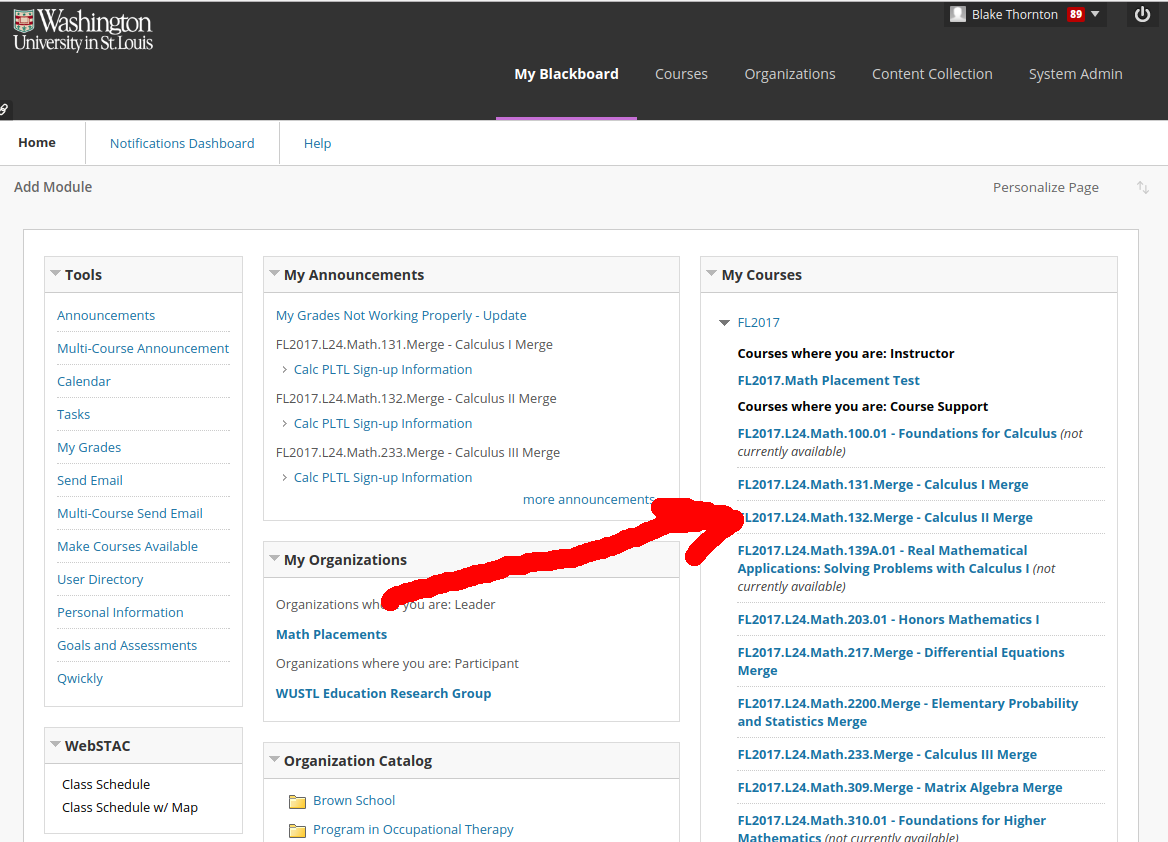Click the Add Module button

click(x=53, y=187)
